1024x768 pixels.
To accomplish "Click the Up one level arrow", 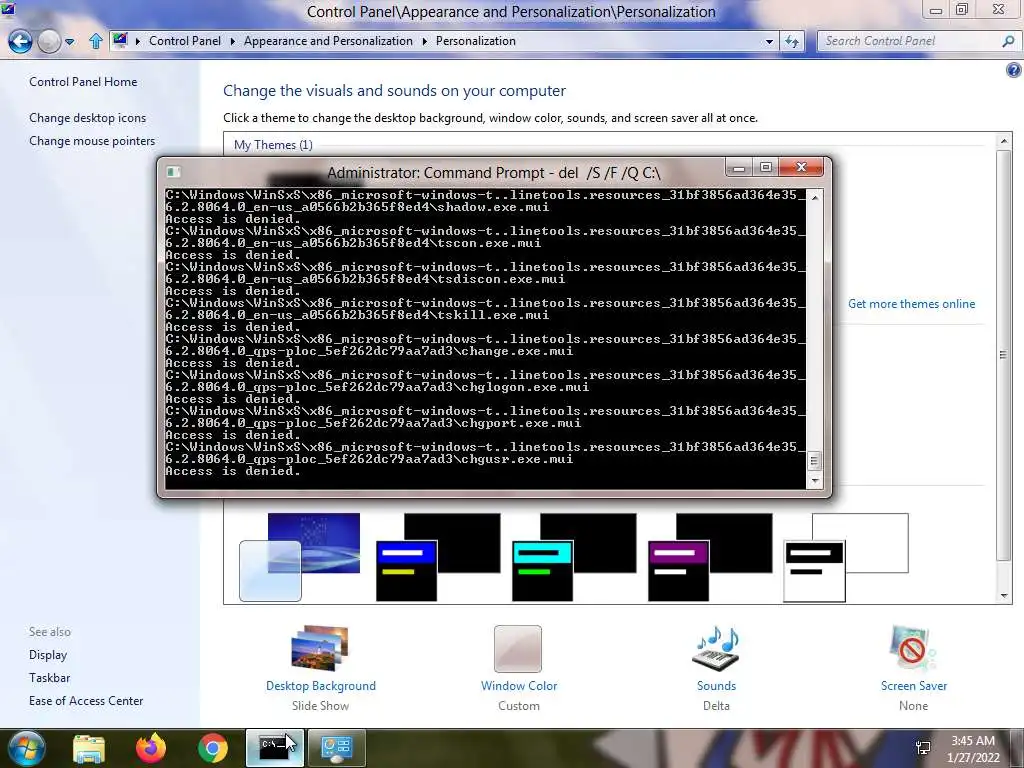I will [95, 41].
